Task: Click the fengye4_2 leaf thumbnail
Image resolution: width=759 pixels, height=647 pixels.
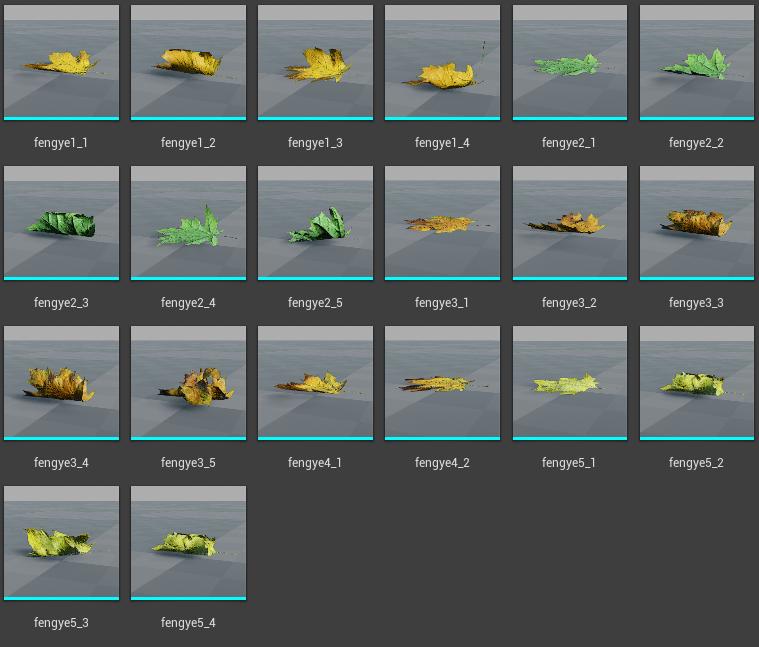Action: click(442, 383)
